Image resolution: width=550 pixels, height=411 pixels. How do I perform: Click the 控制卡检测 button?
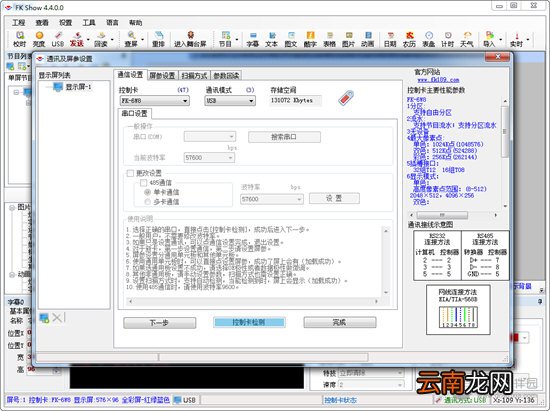(x=249, y=322)
